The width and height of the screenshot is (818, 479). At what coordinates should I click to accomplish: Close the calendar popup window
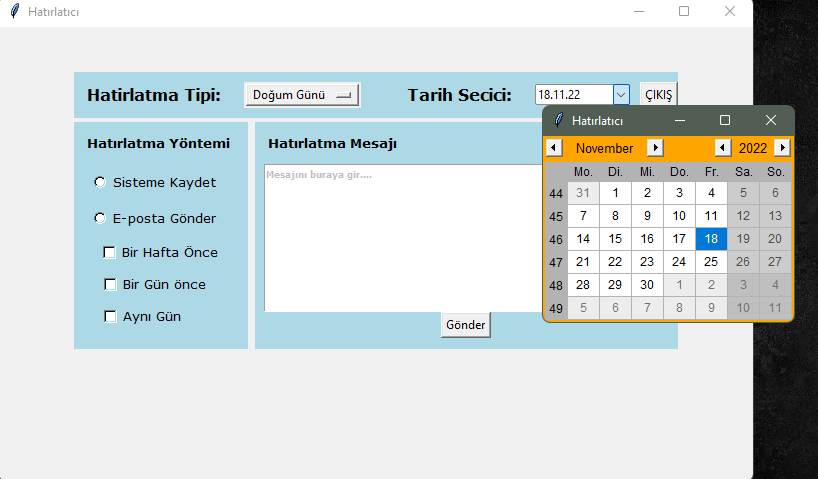(x=771, y=121)
